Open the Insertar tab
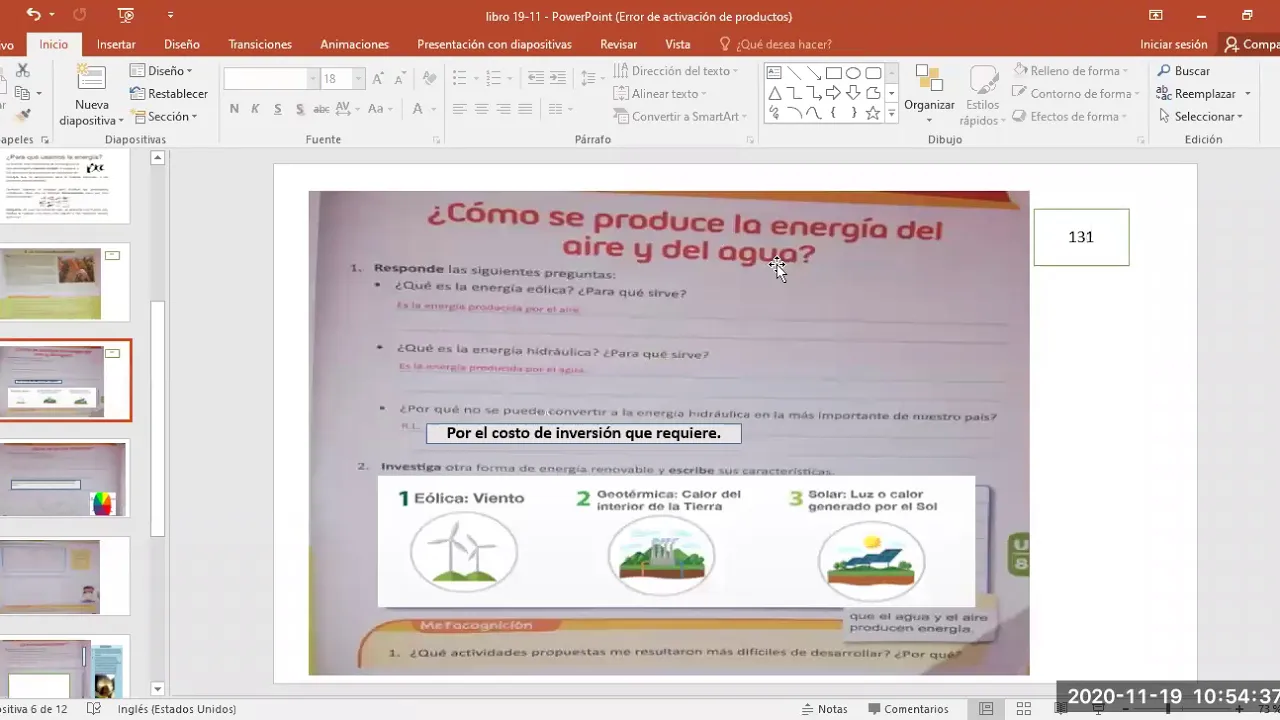This screenshot has height=720, width=1280. (x=116, y=44)
